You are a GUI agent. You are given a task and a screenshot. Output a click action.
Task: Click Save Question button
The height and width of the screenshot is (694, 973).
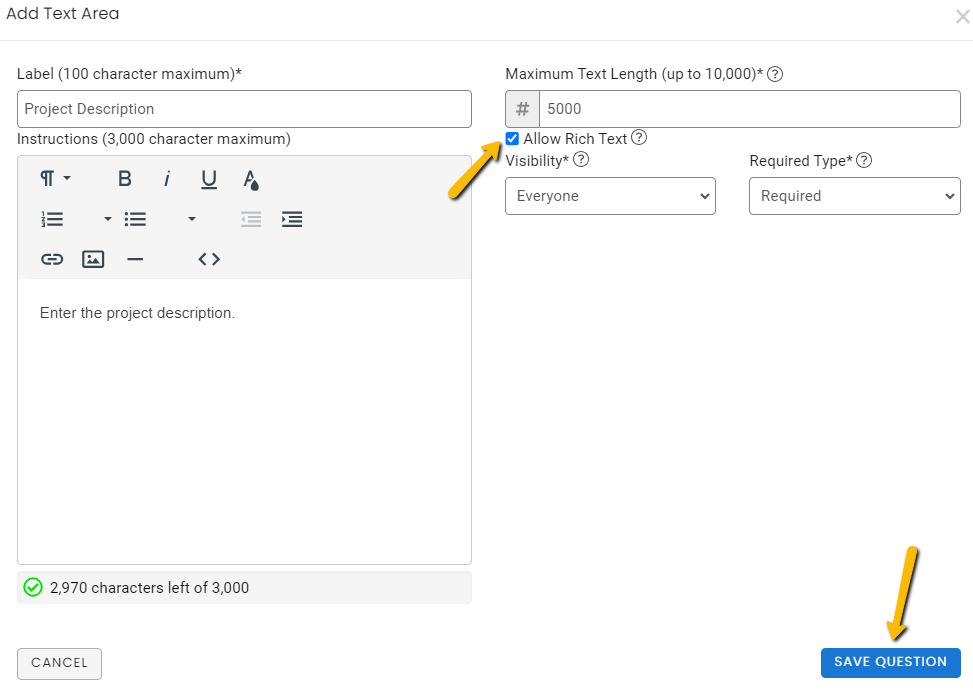[890, 662]
